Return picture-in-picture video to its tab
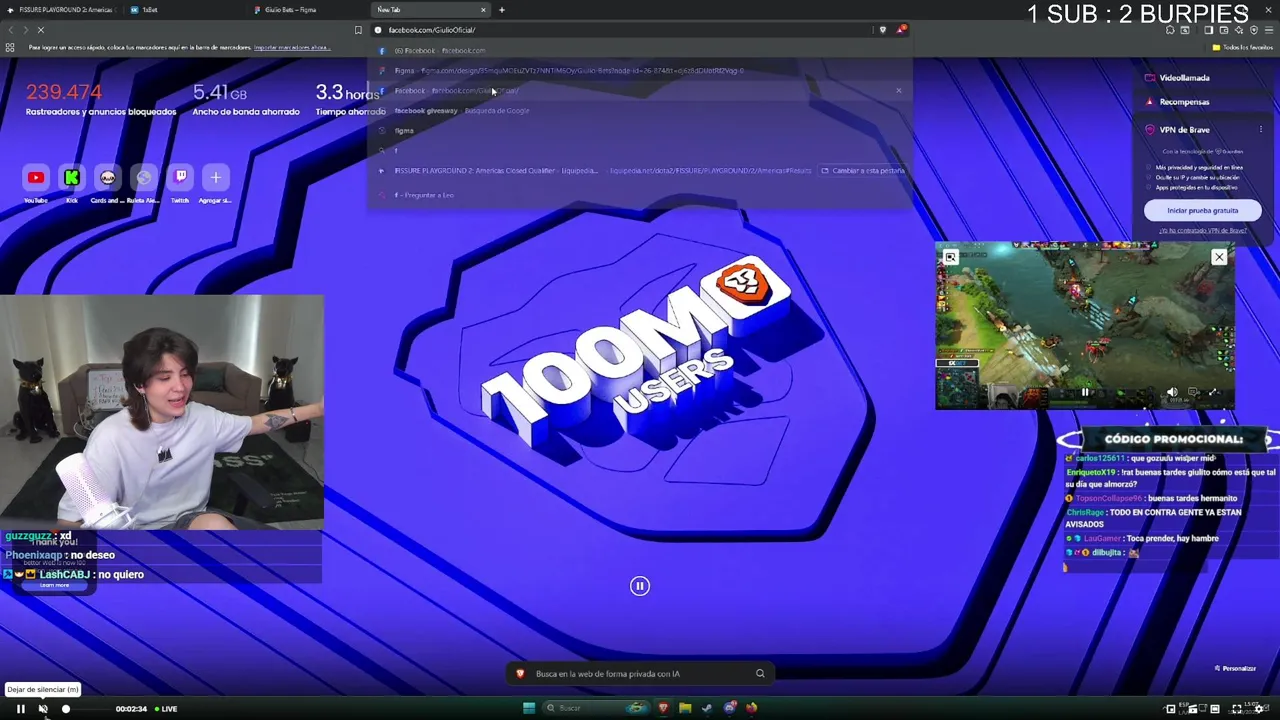Image resolution: width=1280 pixels, height=720 pixels. pyautogui.click(x=950, y=257)
